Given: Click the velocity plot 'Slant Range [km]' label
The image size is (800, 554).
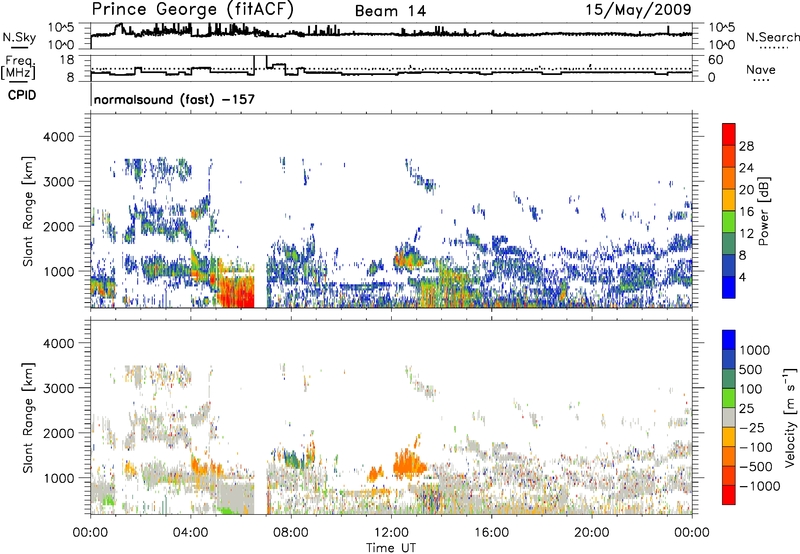Looking at the screenshot, I should (x=29, y=418).
